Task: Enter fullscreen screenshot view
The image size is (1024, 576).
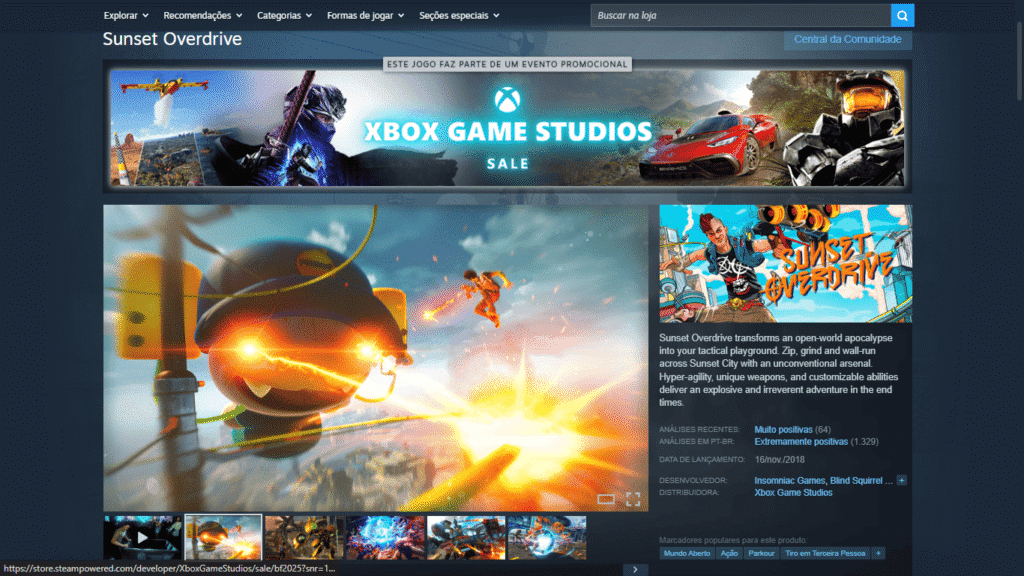Action: [633, 499]
